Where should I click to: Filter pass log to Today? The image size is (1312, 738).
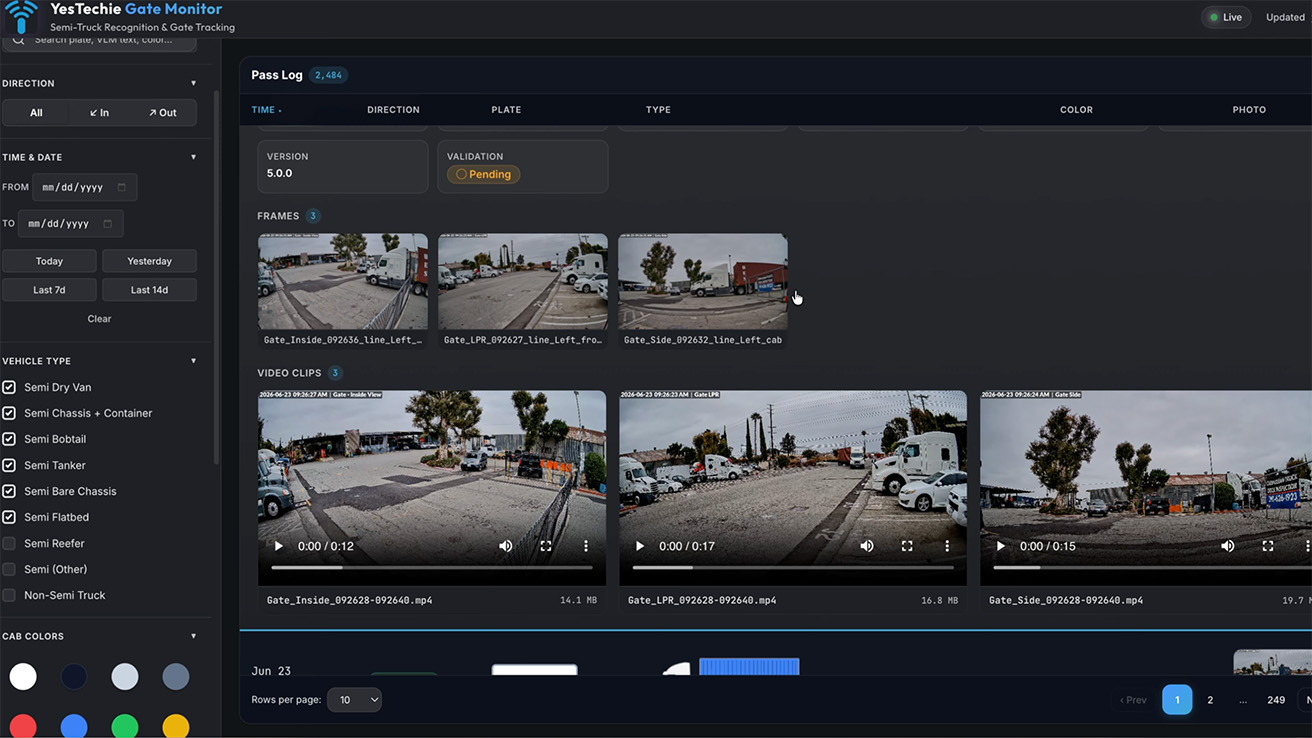click(49, 261)
